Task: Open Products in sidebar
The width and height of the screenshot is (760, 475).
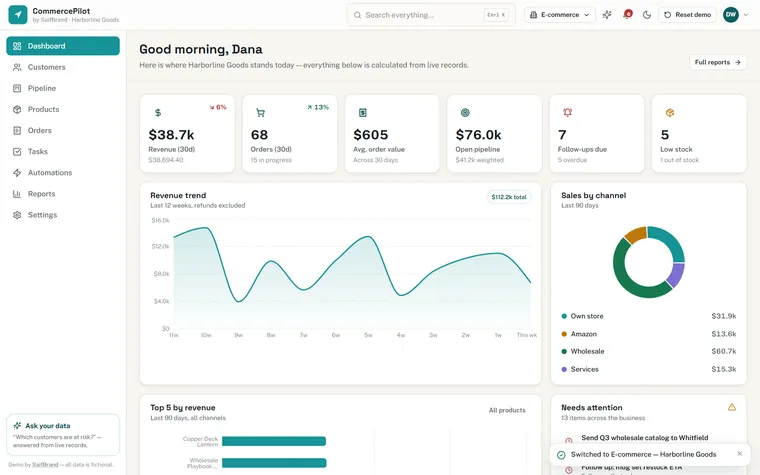Action: coord(63,109)
